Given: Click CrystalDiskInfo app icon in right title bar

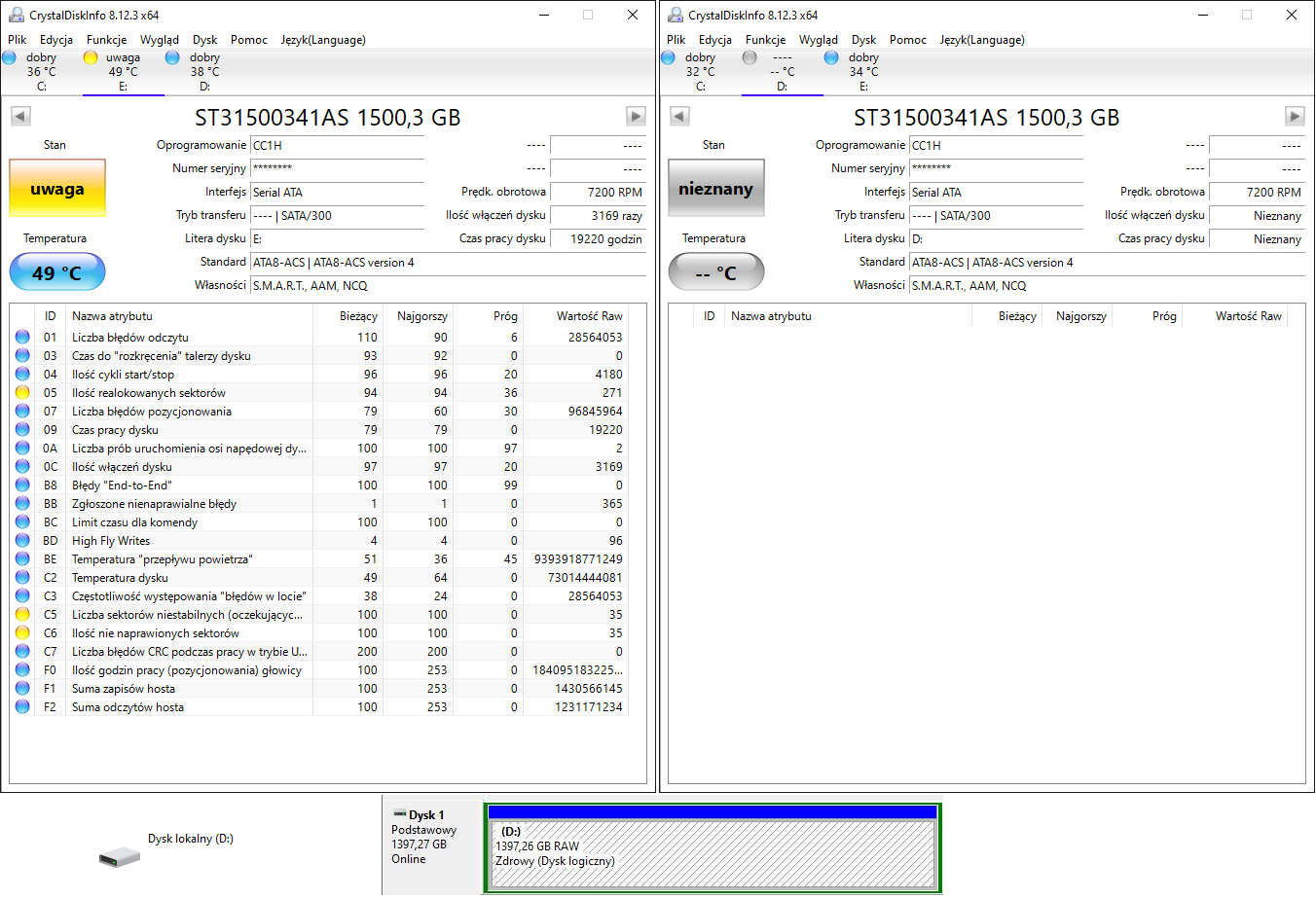Looking at the screenshot, I should pyautogui.click(x=676, y=15).
